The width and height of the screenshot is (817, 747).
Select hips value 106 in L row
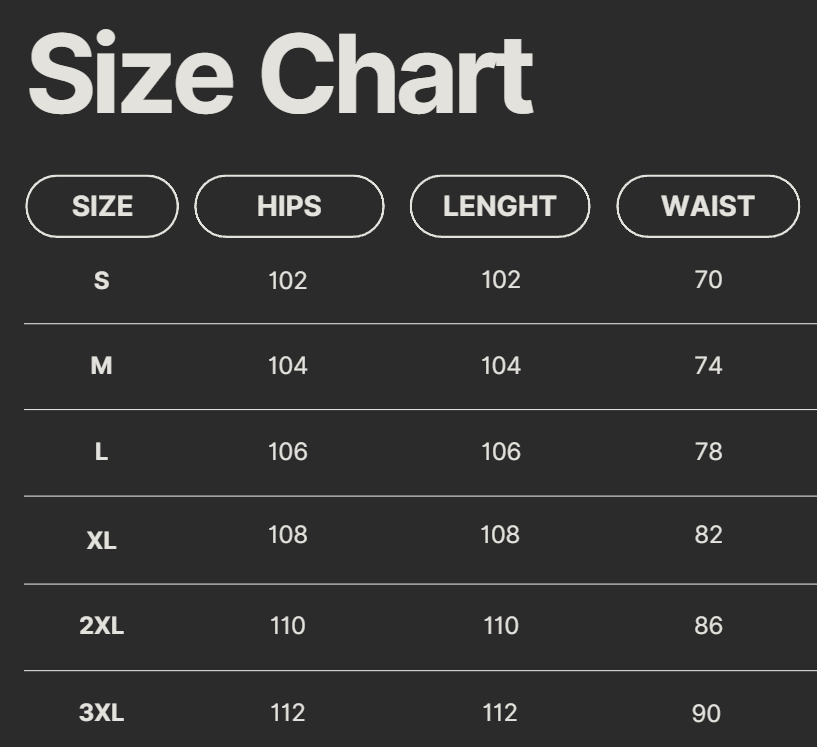(288, 452)
